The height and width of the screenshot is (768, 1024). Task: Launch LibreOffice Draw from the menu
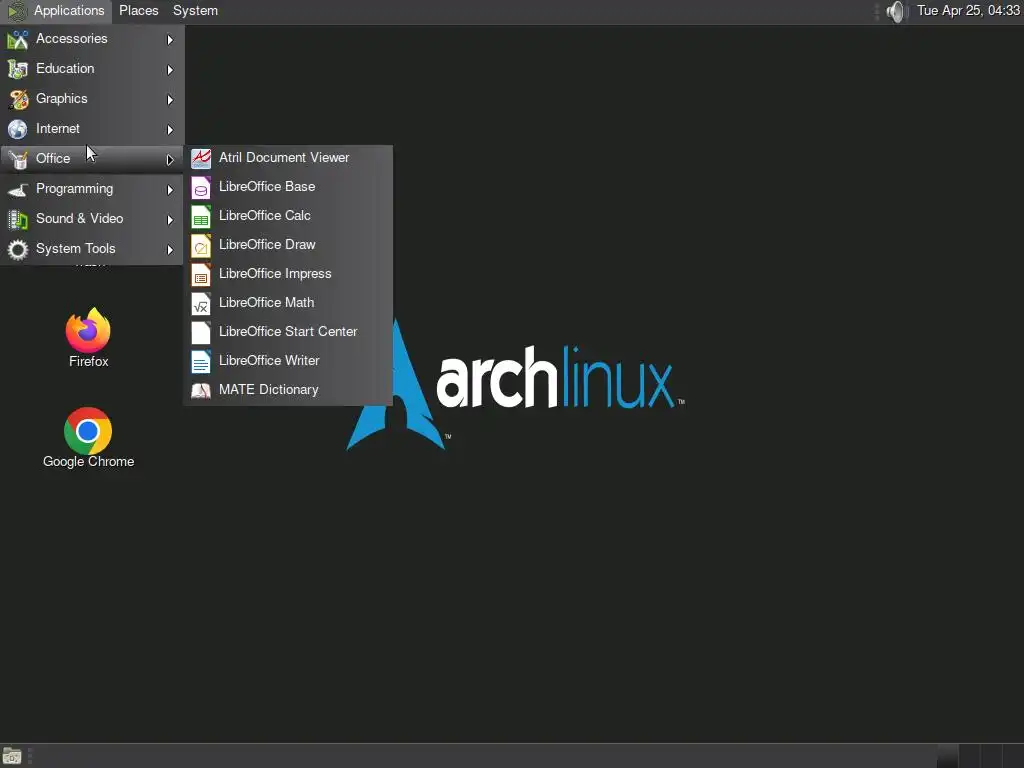(288, 246)
